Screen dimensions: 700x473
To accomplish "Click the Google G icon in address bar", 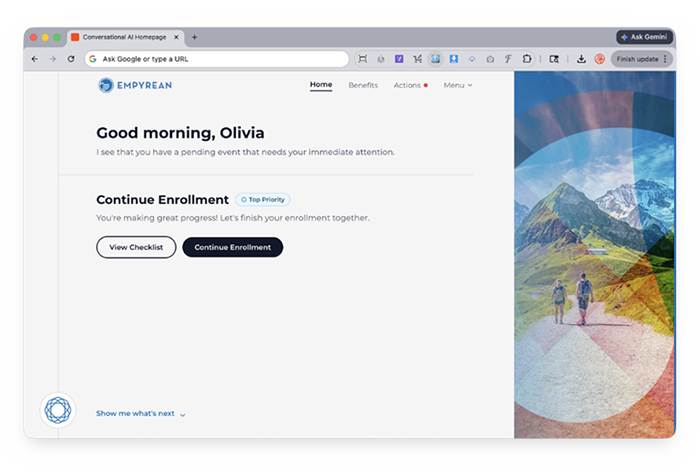I will 92,59.
